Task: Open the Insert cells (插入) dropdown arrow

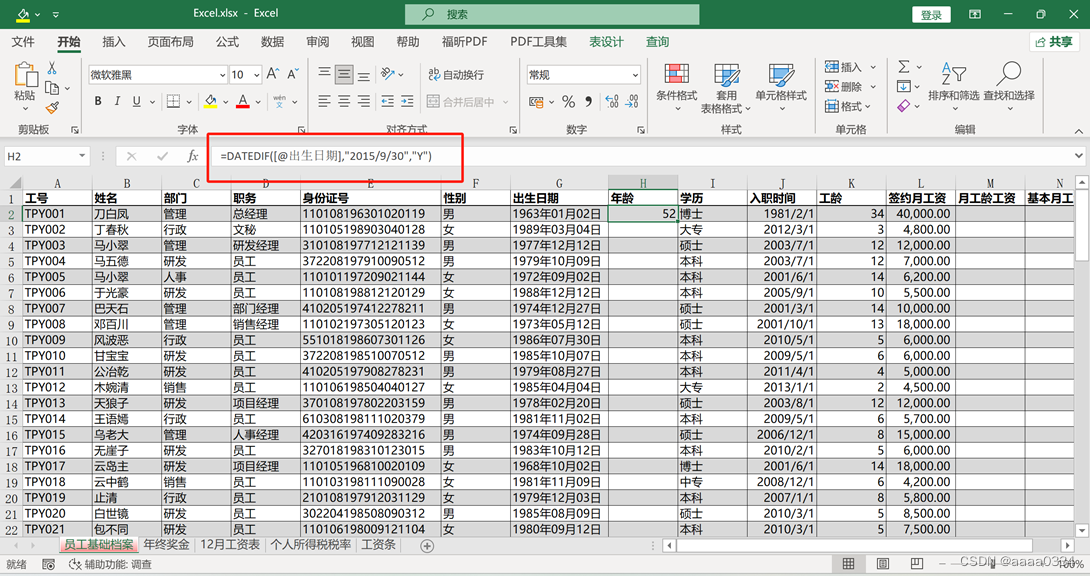Action: pos(873,67)
